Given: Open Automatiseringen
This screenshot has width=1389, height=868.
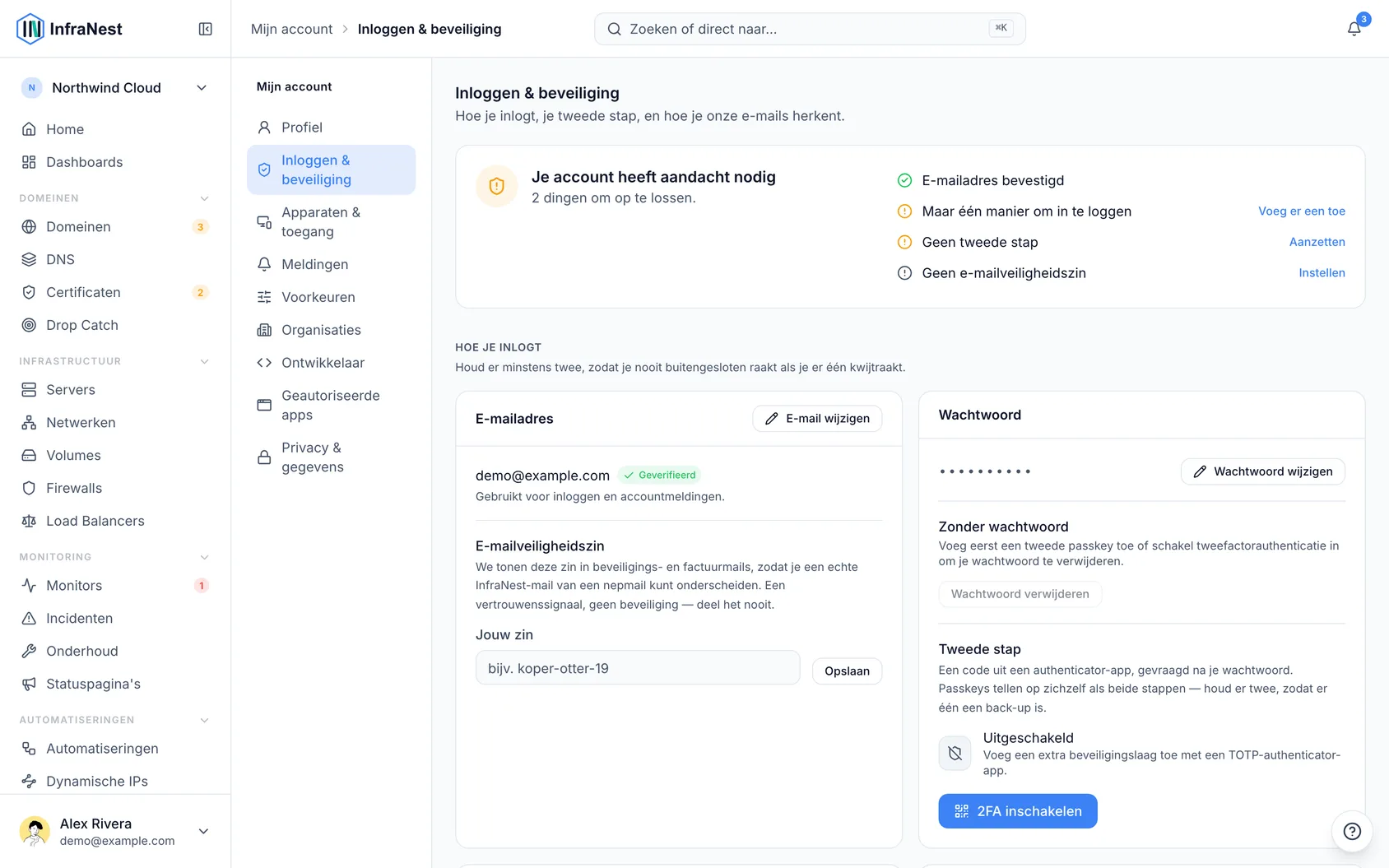Looking at the screenshot, I should [115, 749].
